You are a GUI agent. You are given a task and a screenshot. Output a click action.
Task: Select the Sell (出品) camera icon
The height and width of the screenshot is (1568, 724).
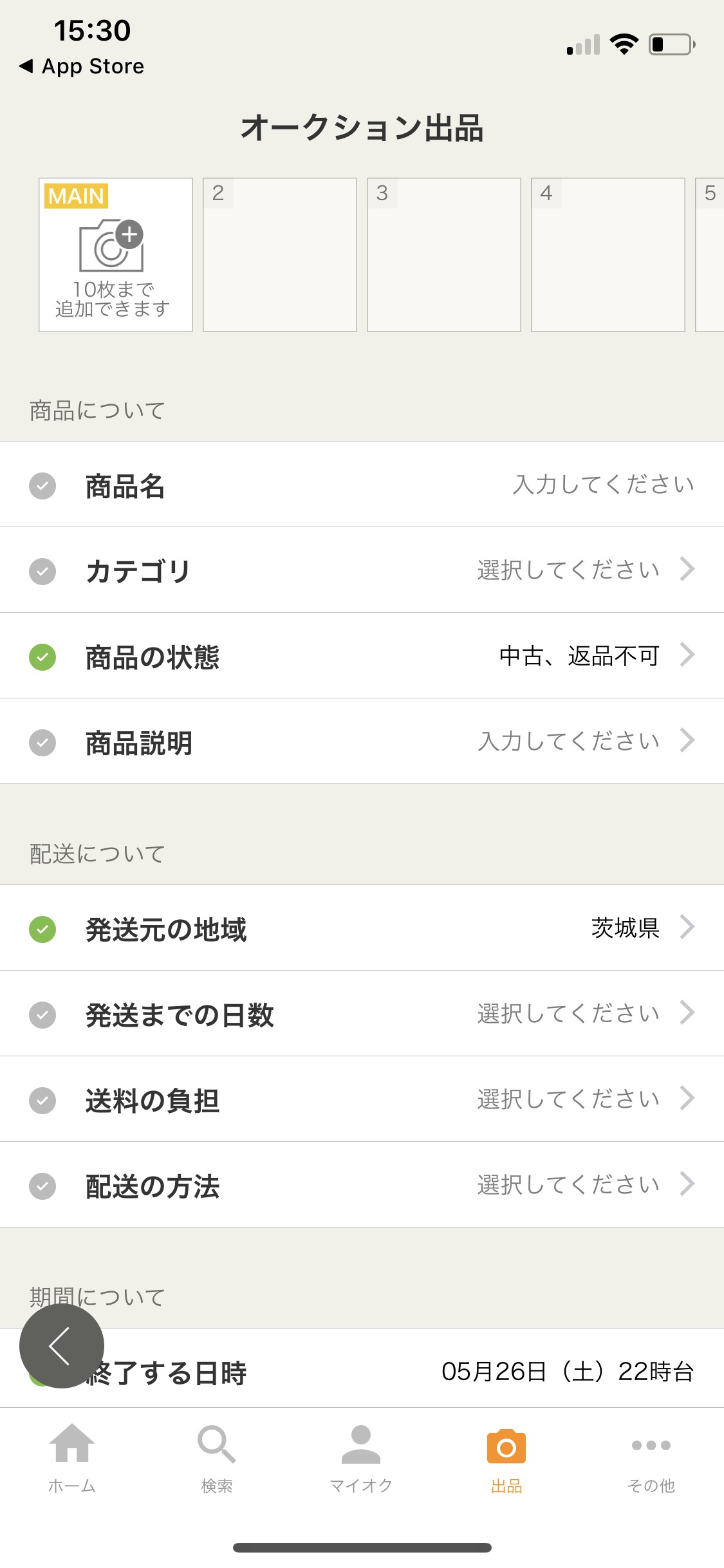506,1446
